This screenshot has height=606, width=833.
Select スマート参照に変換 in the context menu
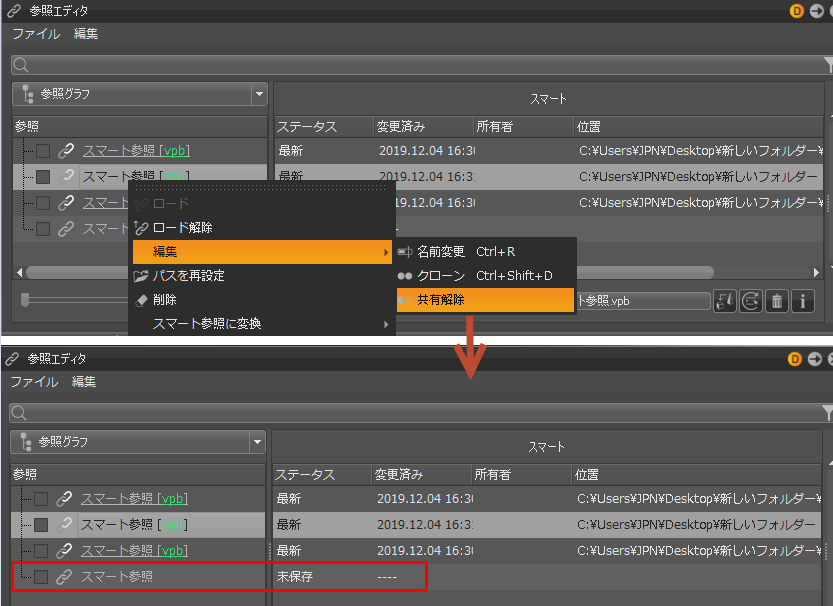(263, 324)
